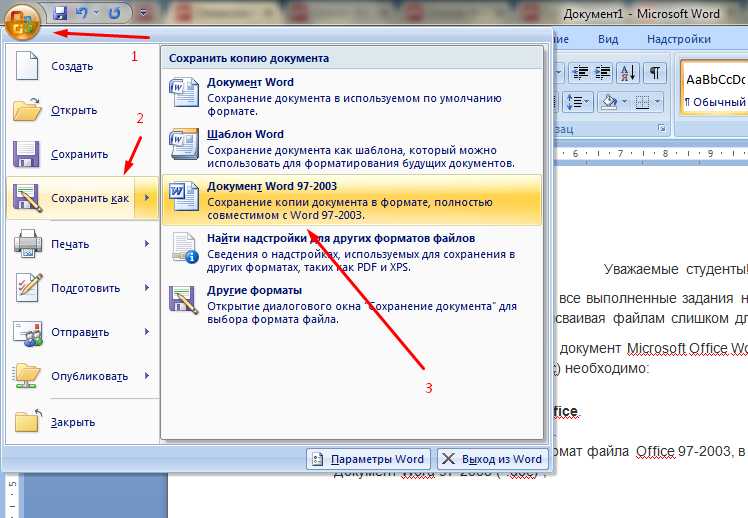748x518 pixels.
Task: Save as Документ Word 97-2003
Action: pos(352,200)
